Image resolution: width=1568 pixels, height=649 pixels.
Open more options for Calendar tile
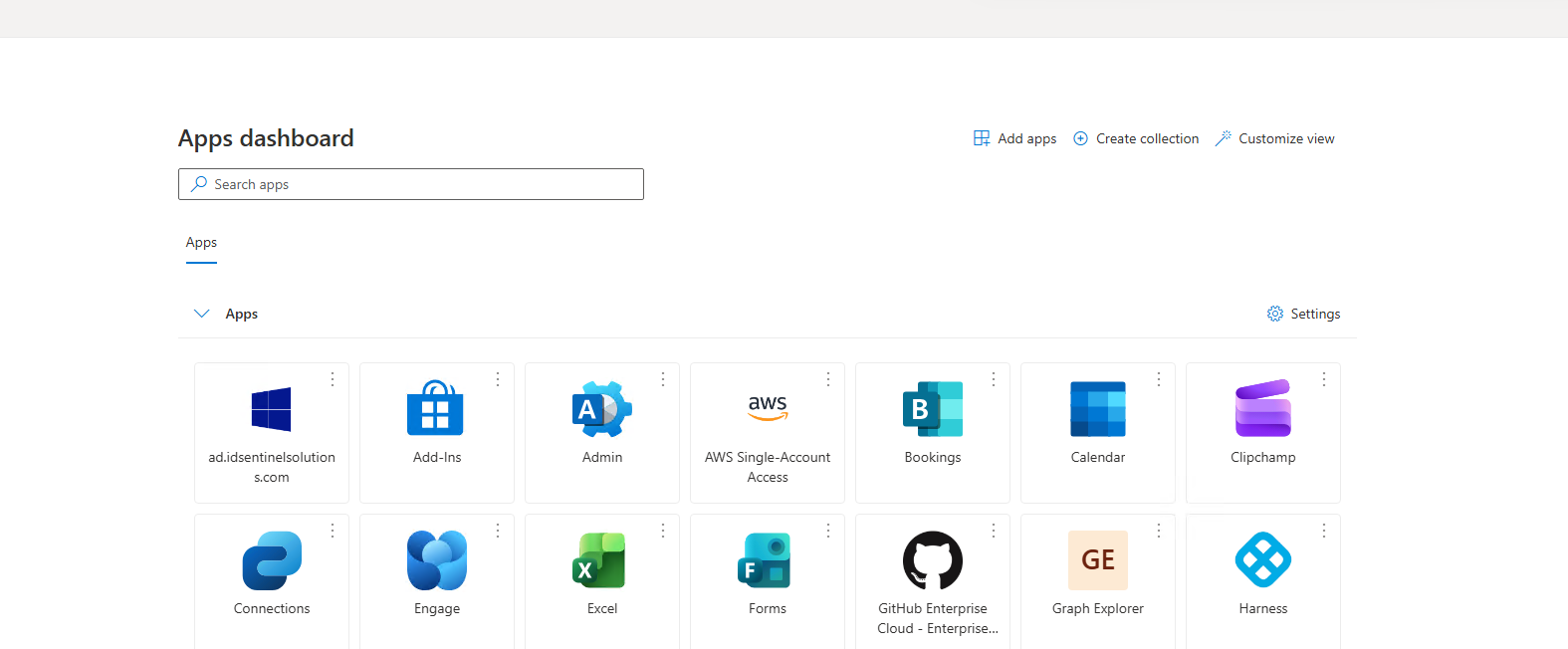coord(1159,379)
